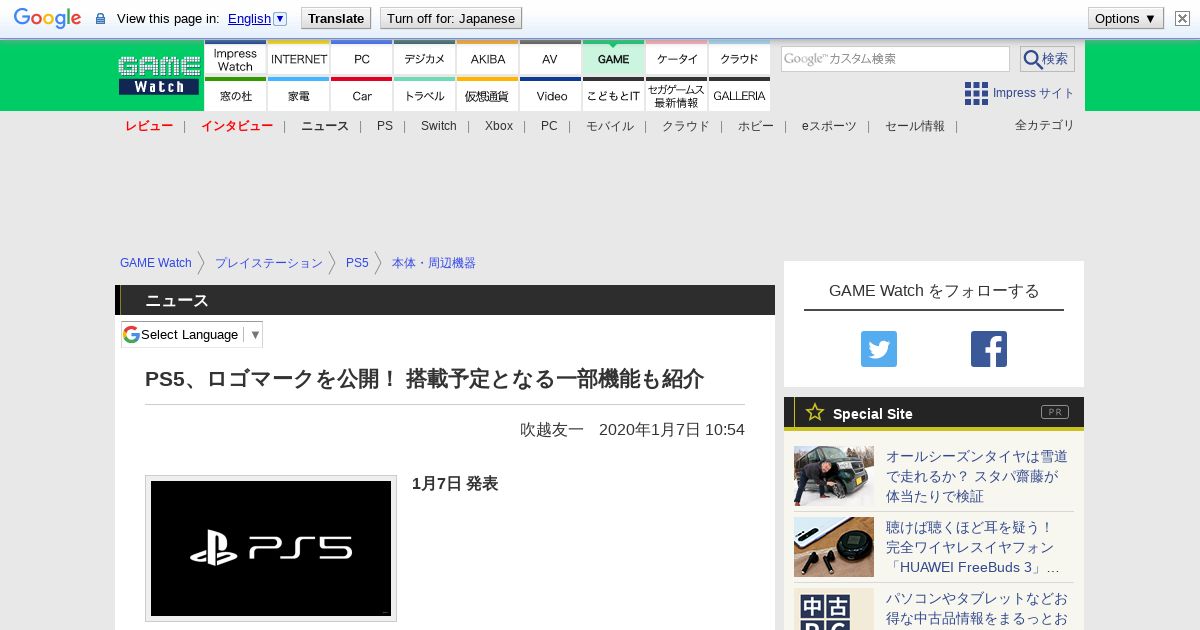Click the Translate button
The height and width of the screenshot is (630, 1200).
pos(336,18)
